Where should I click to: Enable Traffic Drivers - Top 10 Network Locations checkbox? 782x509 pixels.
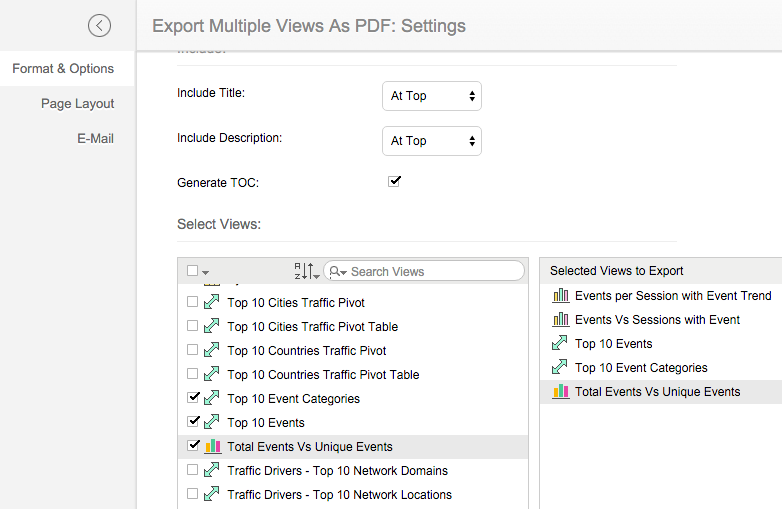point(193,495)
